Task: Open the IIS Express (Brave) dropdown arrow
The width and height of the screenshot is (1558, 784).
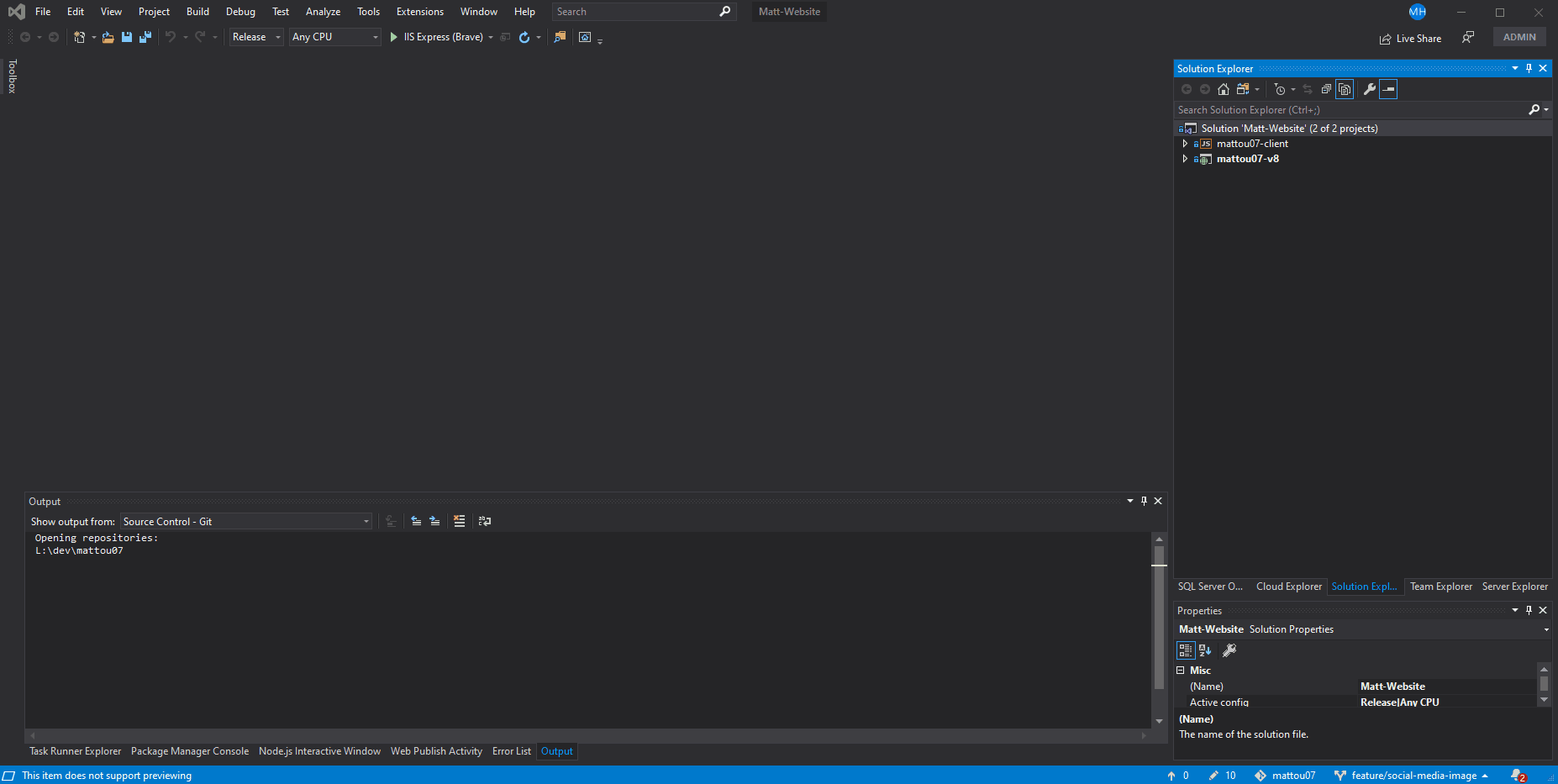Action: [x=491, y=37]
